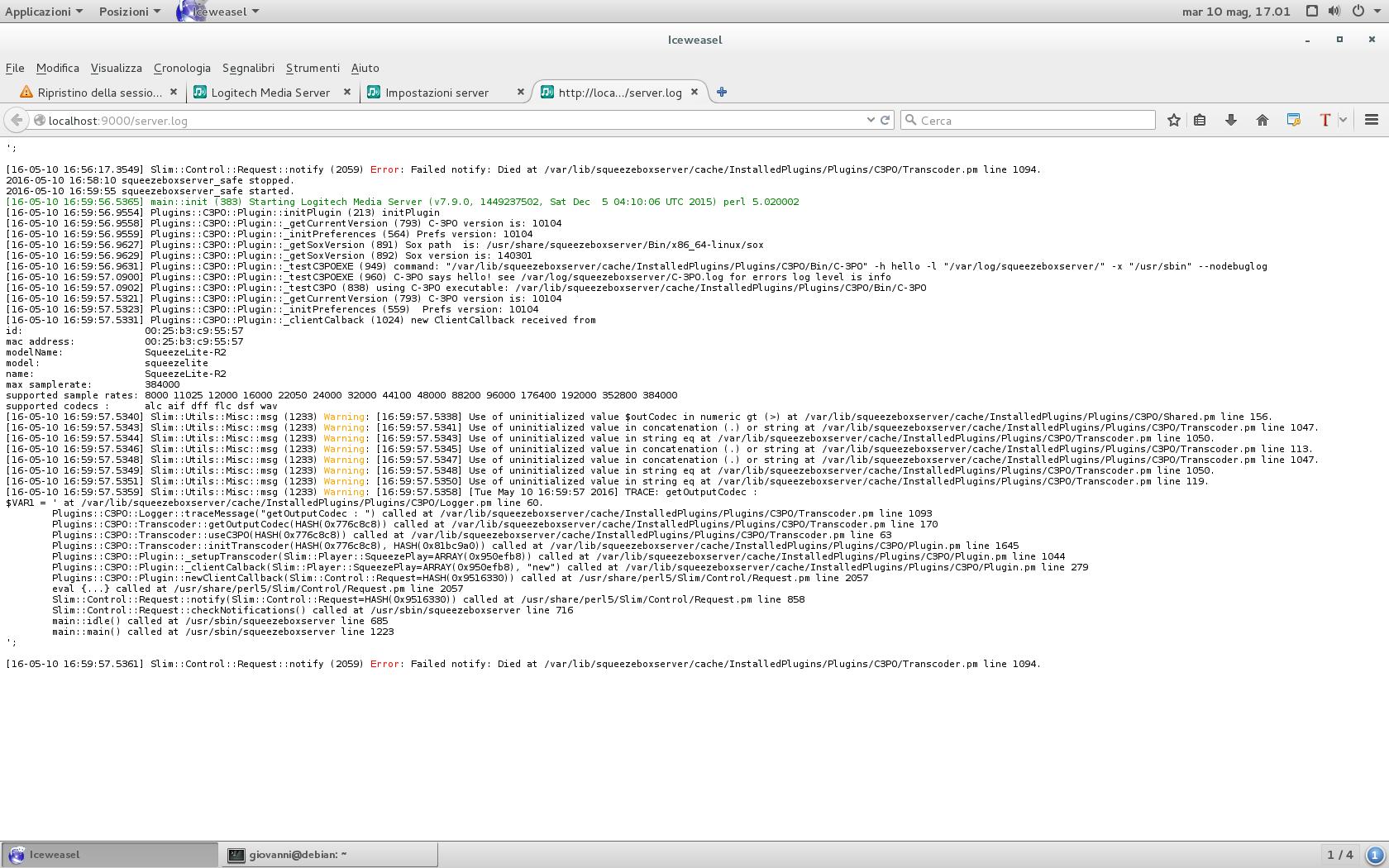1389x868 pixels.
Task: Click the red T toolbar icon
Action: [x=1325, y=120]
